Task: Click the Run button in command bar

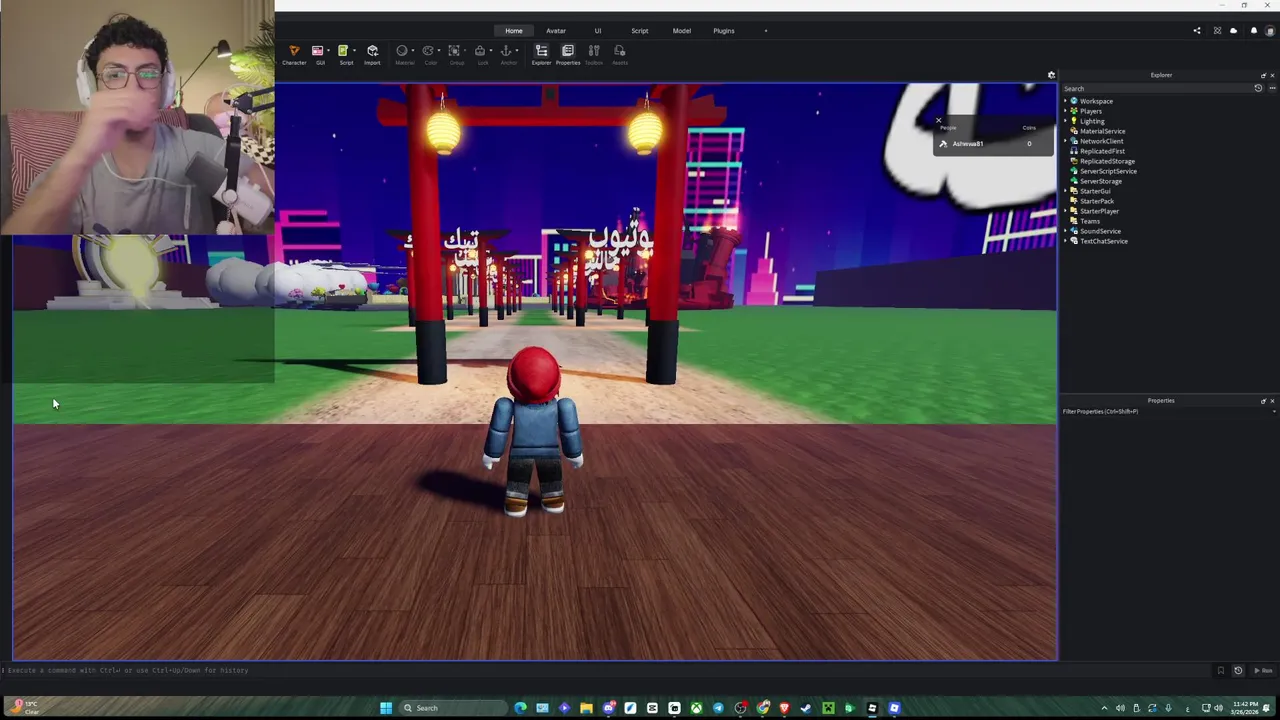Action: tap(1264, 670)
